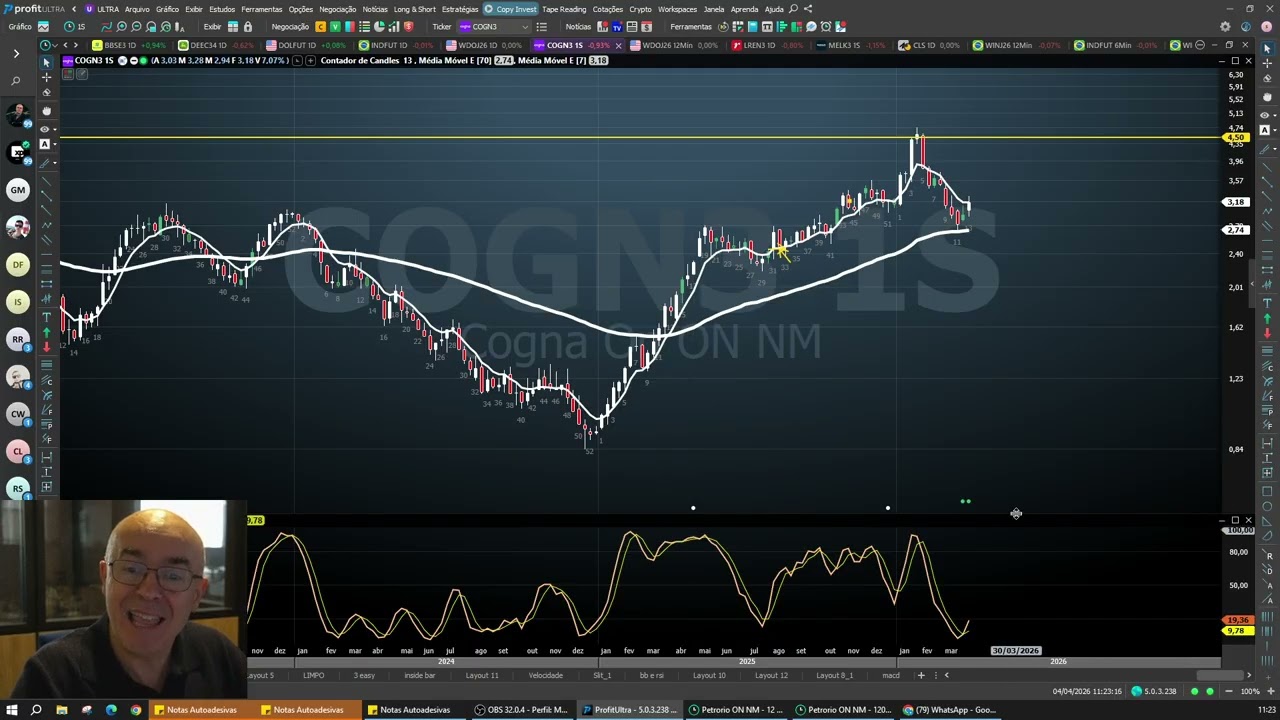Open the Ferramentas menu in menu bar
This screenshot has height=720, width=1280.
pos(262,9)
